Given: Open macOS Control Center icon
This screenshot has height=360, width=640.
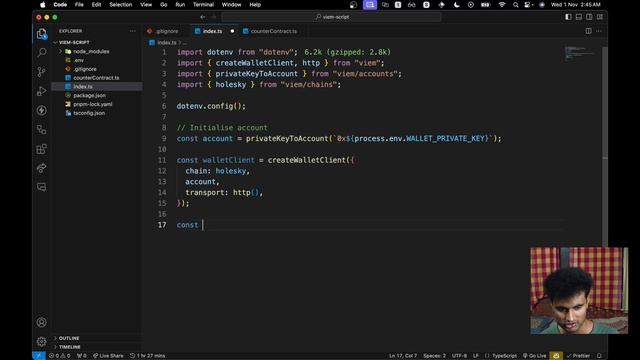Looking at the screenshot, I should (x=528, y=5).
